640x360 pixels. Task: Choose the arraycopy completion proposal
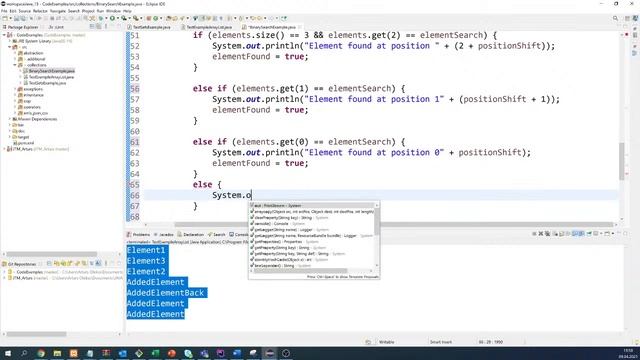click(312, 212)
